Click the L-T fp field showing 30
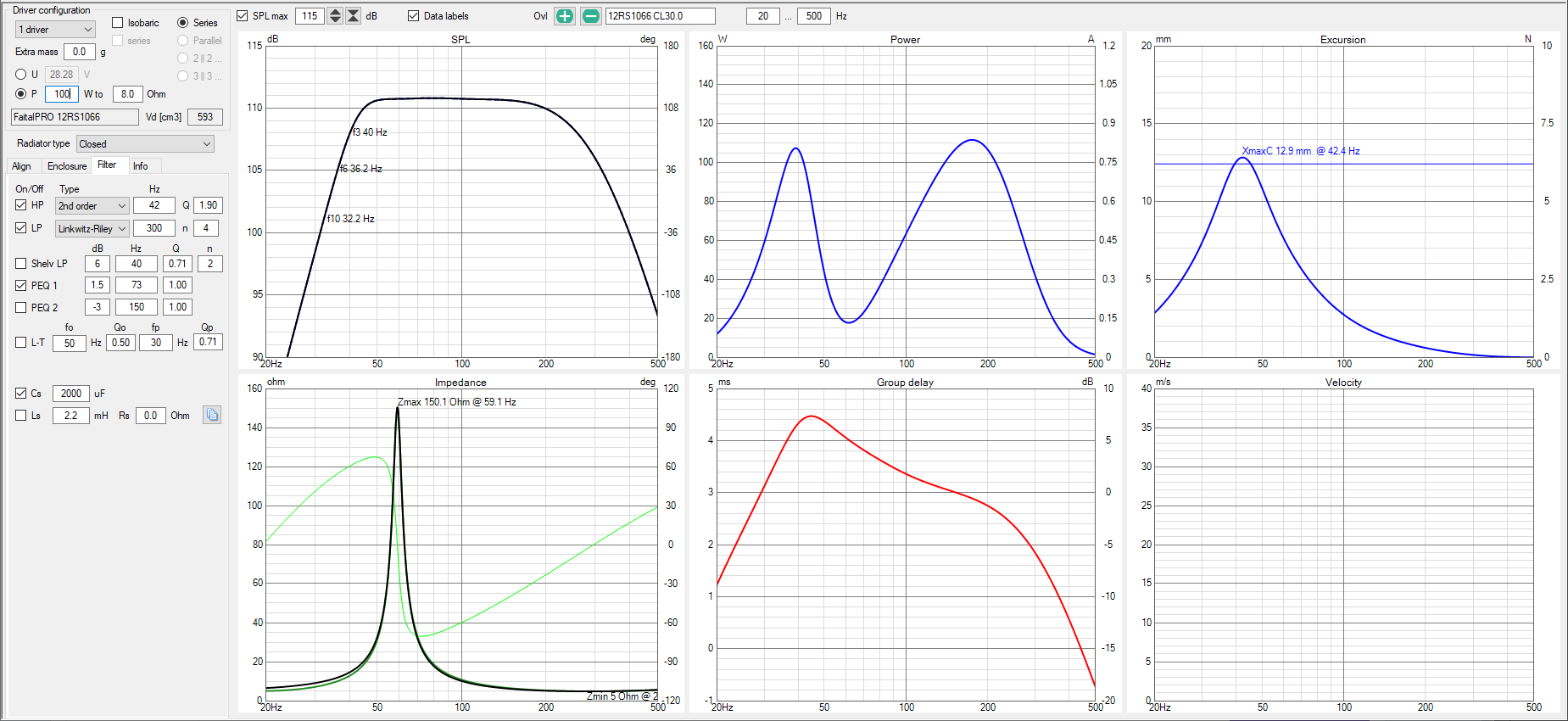The image size is (1568, 721). pos(156,343)
